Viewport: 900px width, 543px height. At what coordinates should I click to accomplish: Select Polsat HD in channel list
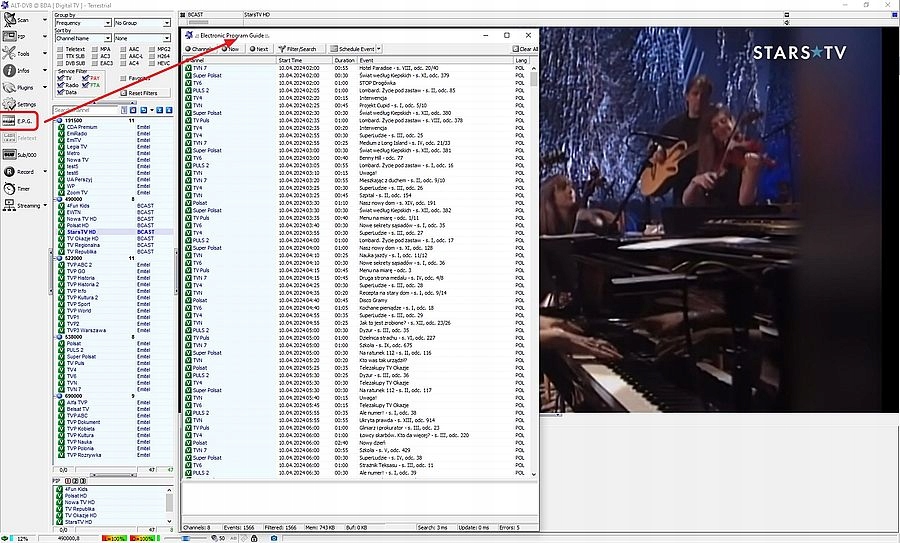(77, 226)
